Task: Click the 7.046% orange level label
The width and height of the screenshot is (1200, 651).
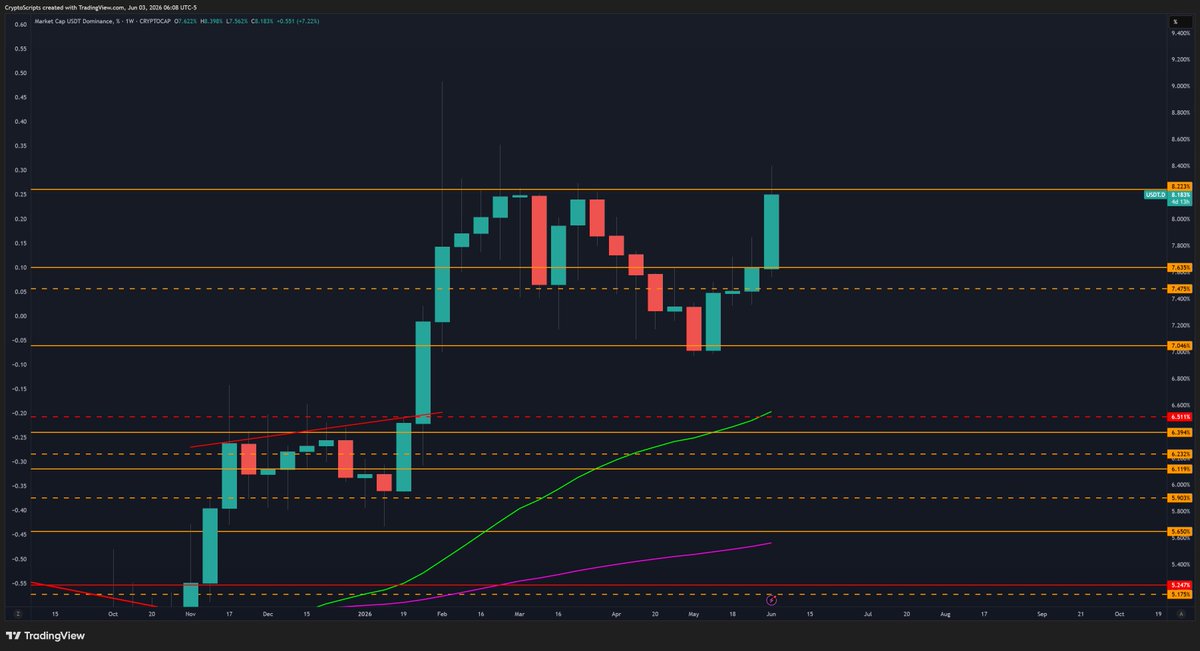Action: 1178,345
